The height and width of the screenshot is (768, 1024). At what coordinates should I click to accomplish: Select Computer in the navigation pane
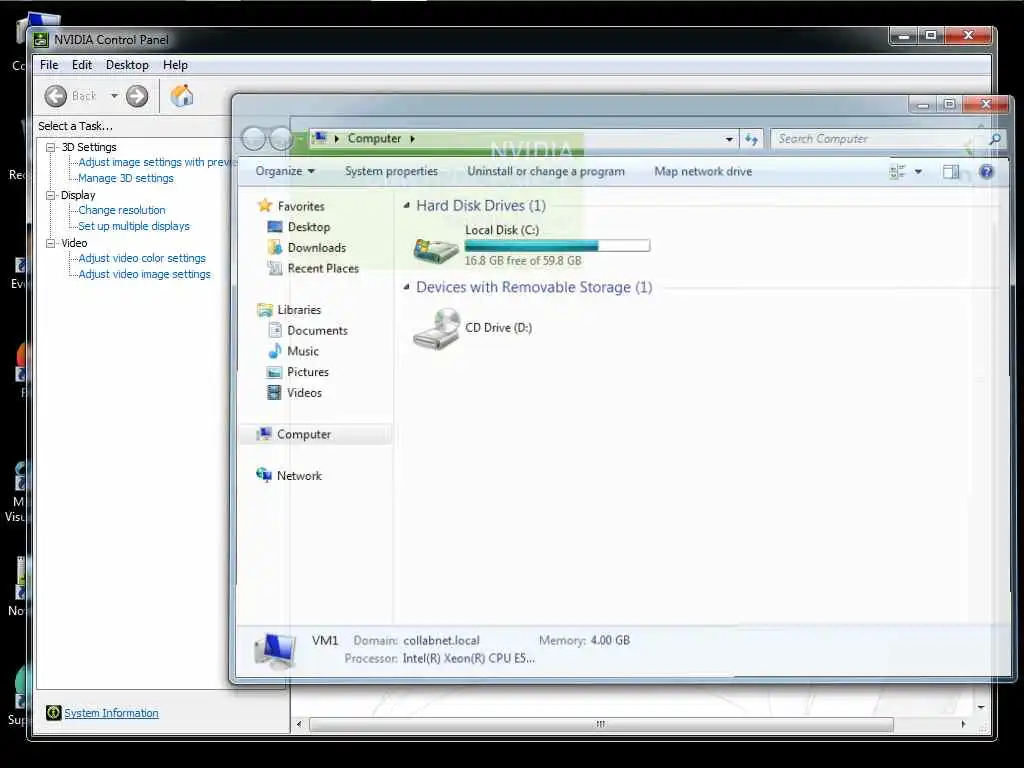(304, 434)
